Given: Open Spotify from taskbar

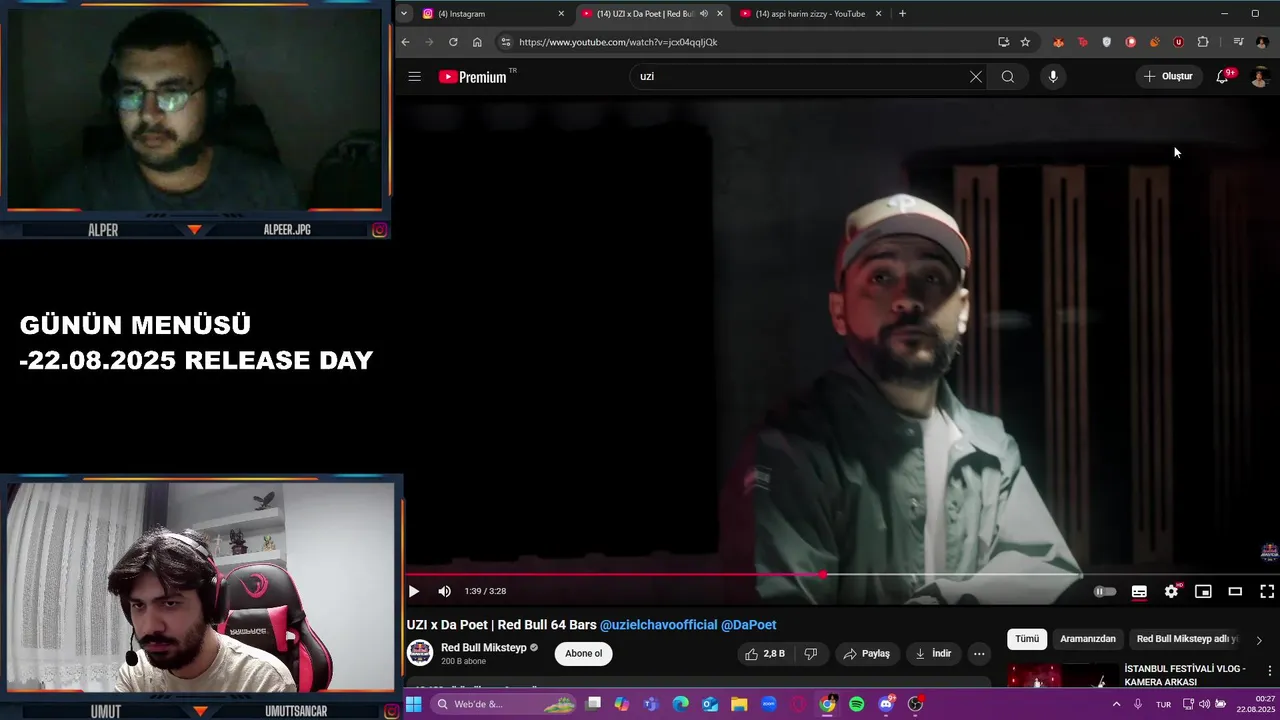Looking at the screenshot, I should coord(857,704).
